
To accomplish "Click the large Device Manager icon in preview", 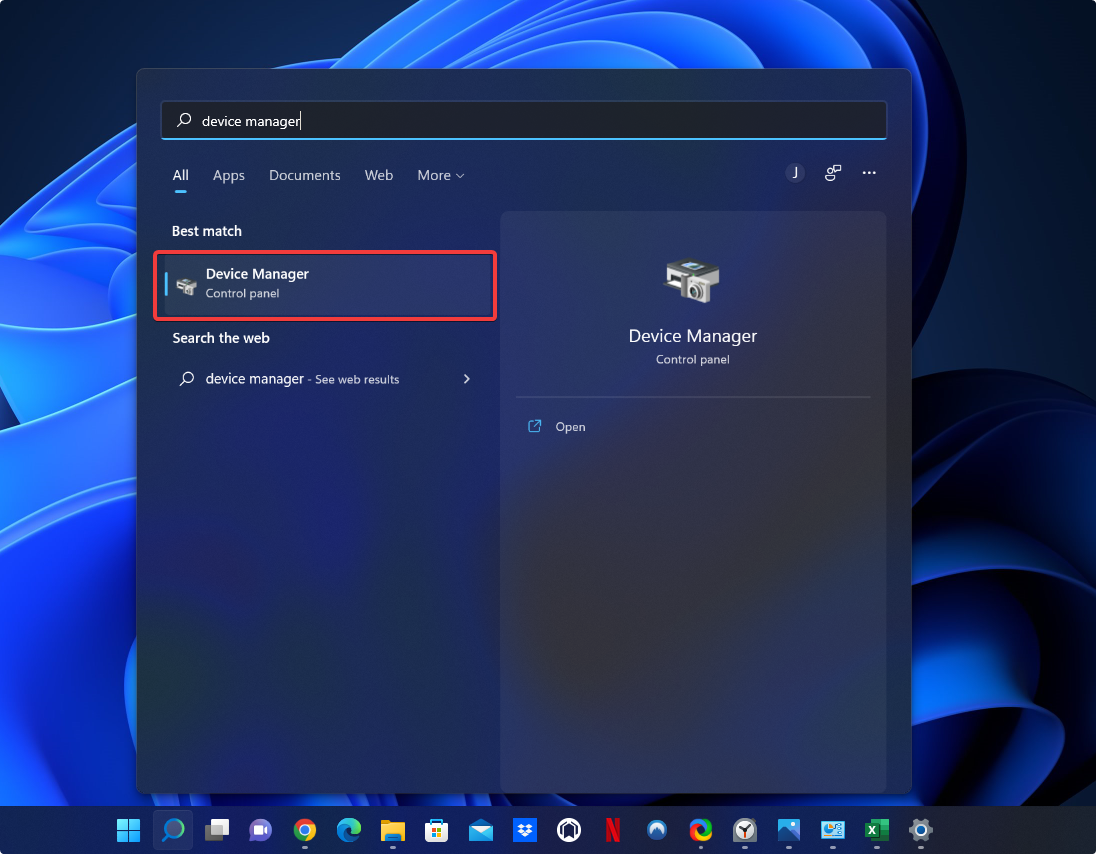I will 691,280.
